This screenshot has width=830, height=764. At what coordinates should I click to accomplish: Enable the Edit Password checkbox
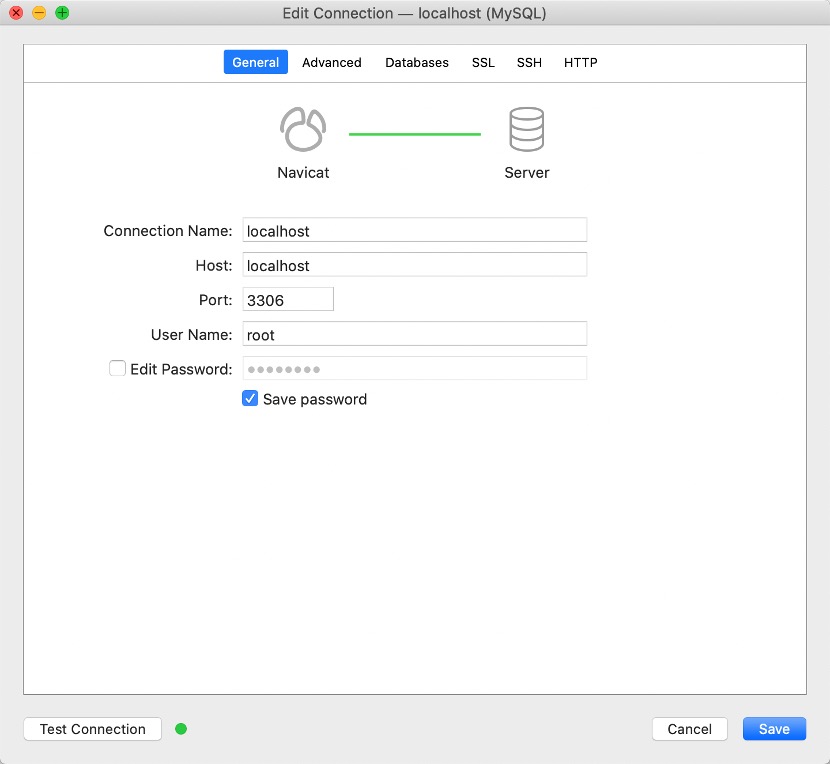coord(117,368)
